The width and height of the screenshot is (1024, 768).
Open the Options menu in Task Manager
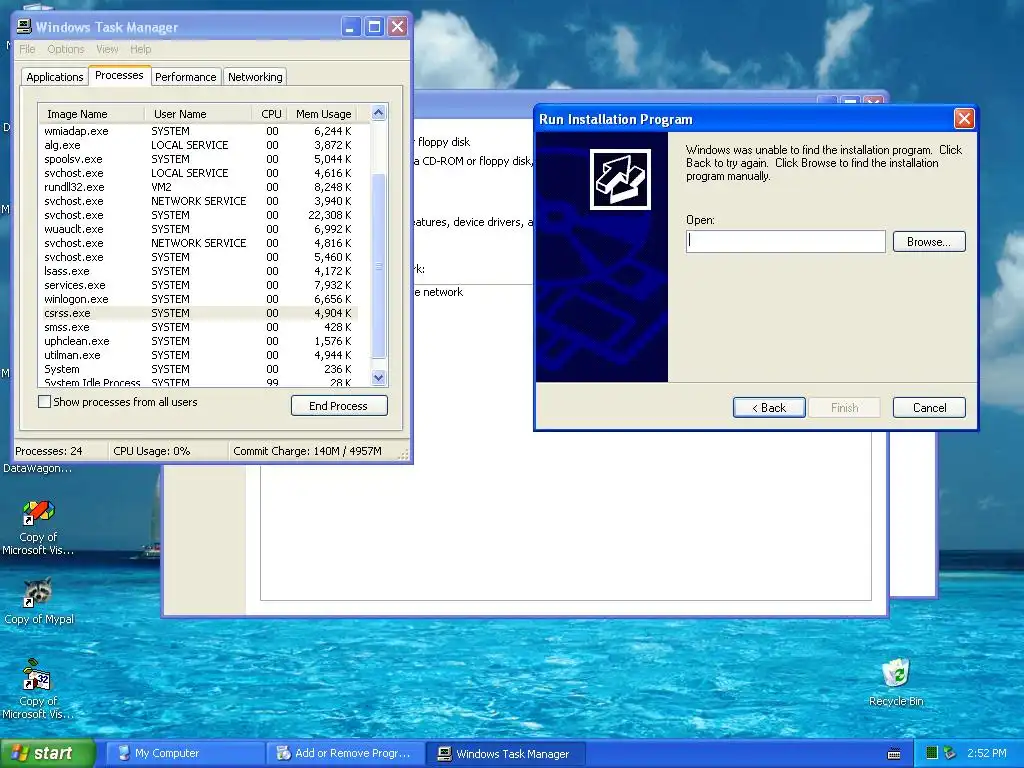[x=66, y=49]
